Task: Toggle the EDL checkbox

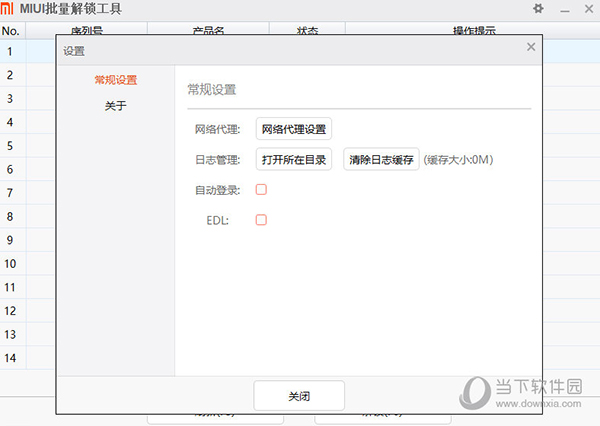Action: point(261,220)
